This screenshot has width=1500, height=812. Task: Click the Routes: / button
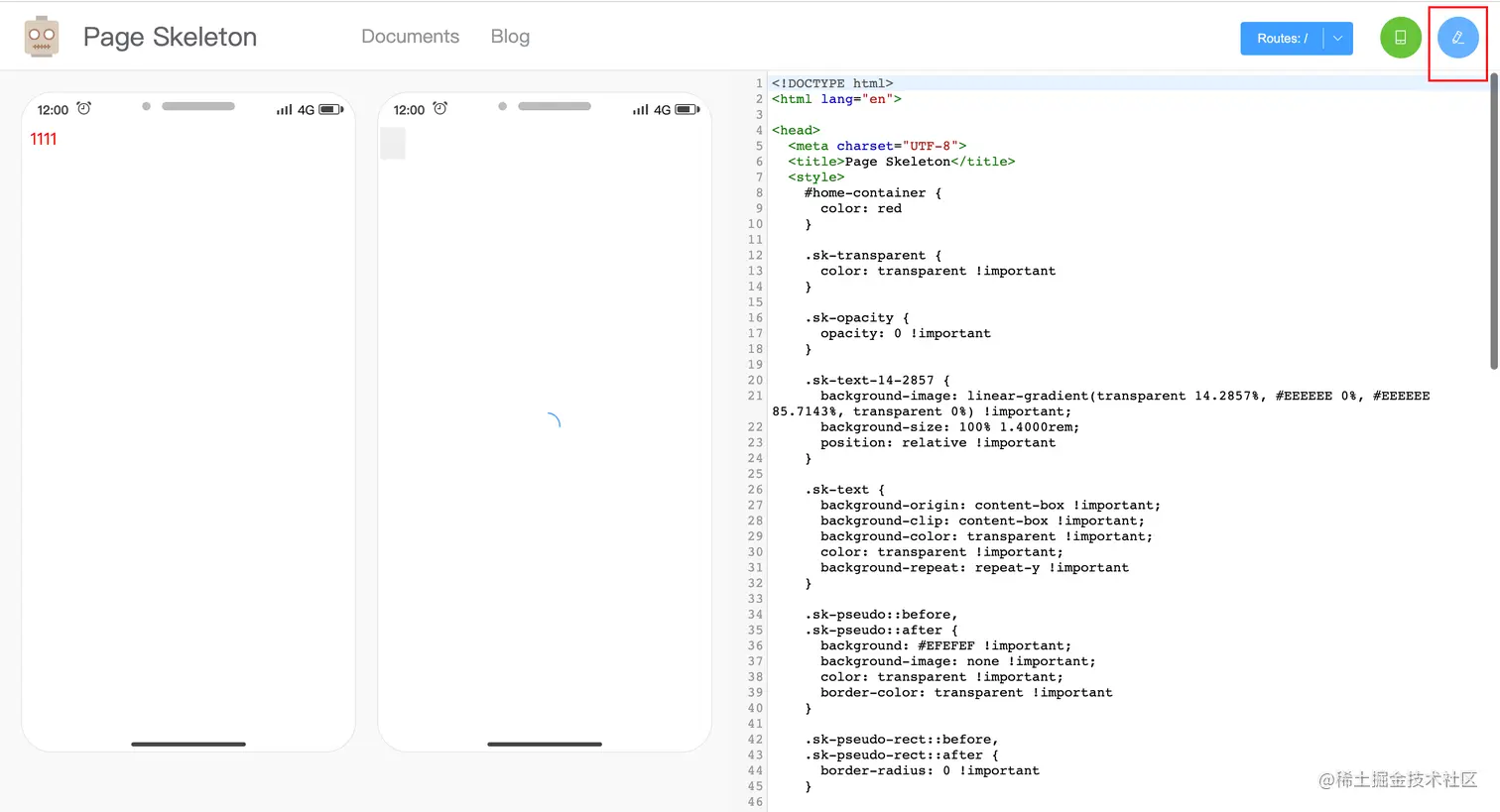point(1282,39)
